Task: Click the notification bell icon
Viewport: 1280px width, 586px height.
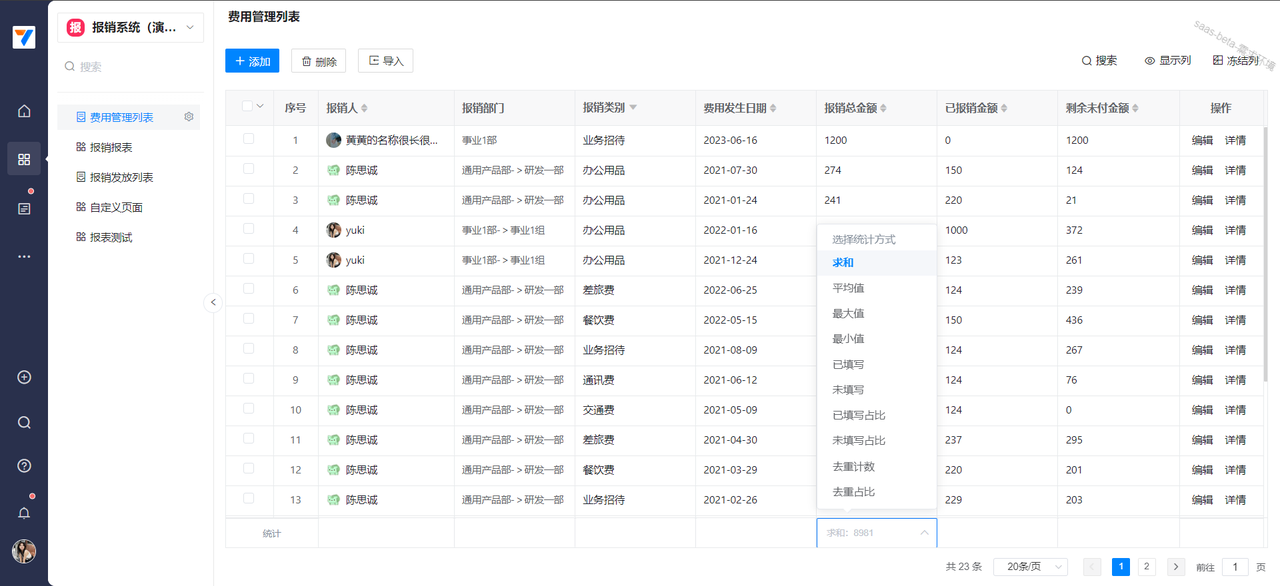Action: click(x=24, y=513)
